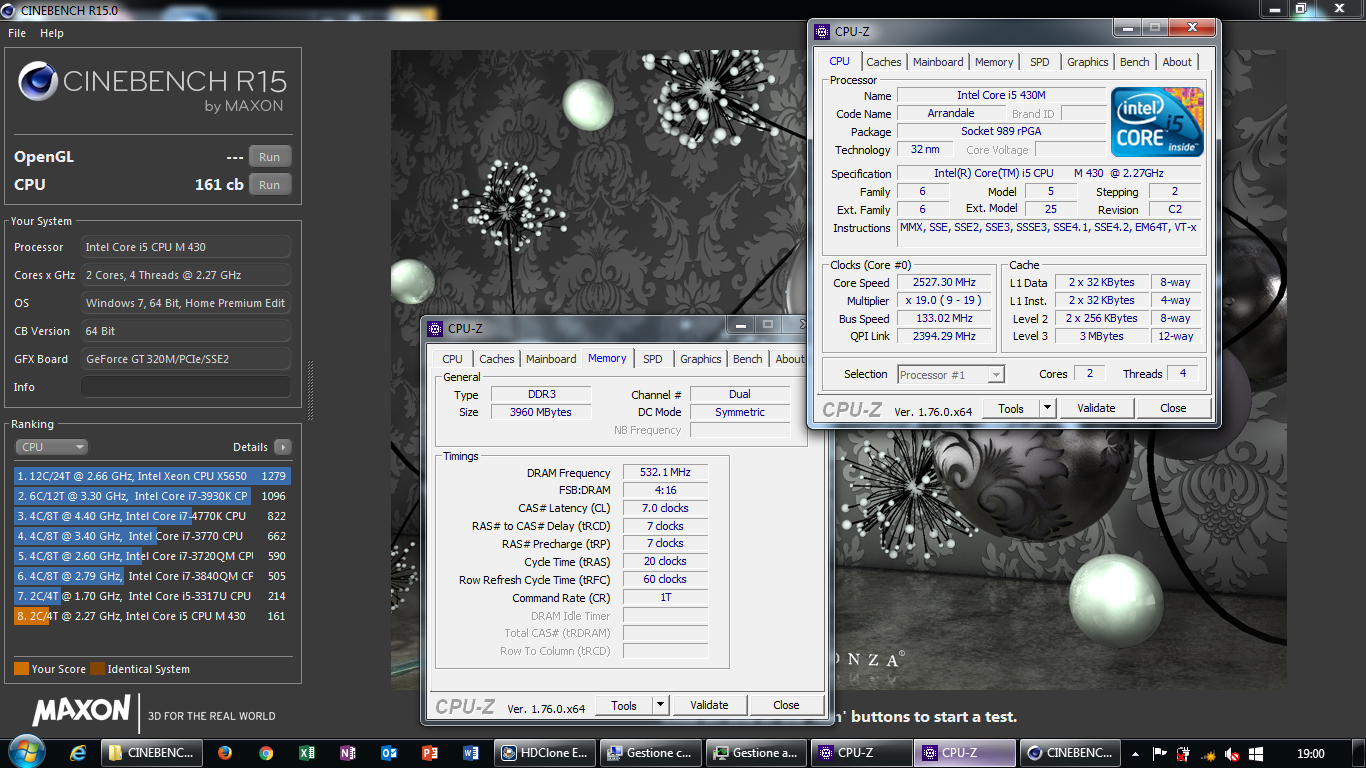The image size is (1366, 768).
Task: Click the taskbar clock showing 19:00
Action: (x=1310, y=754)
